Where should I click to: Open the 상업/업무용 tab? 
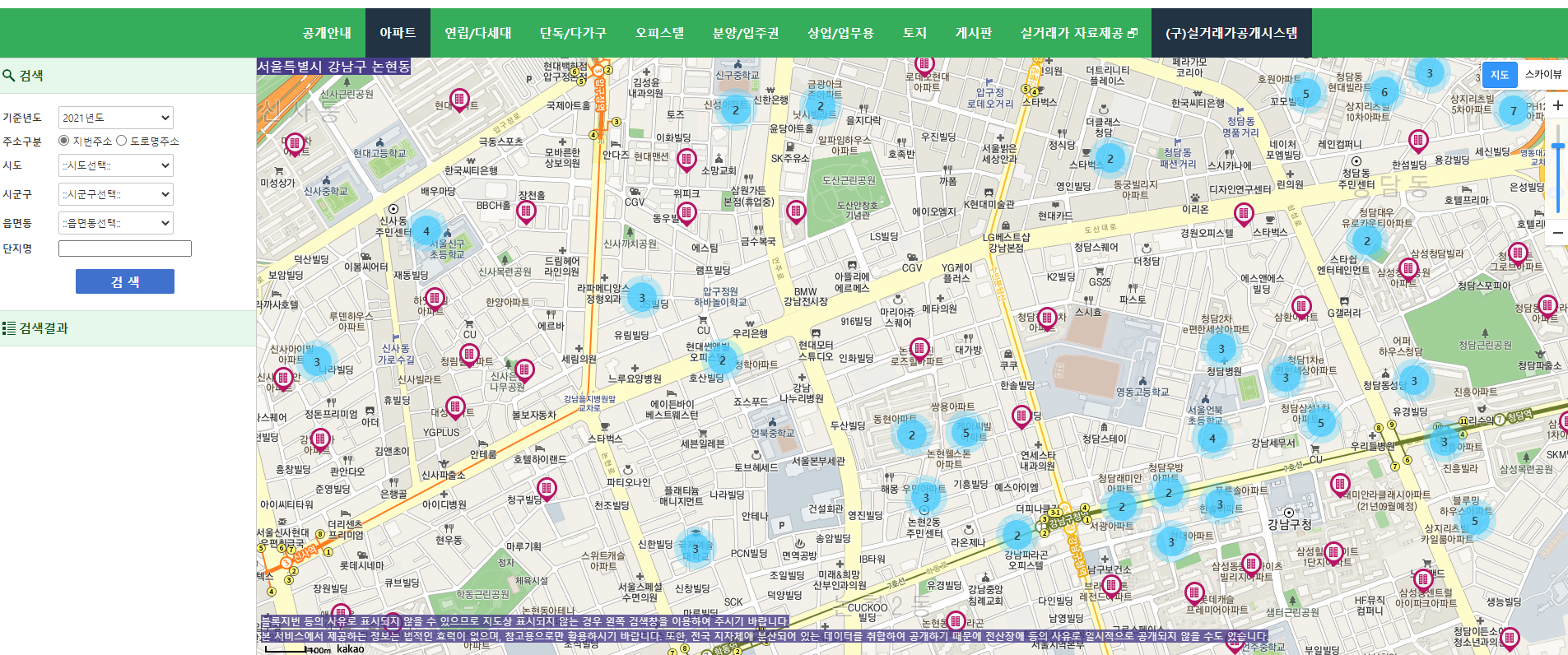[x=840, y=33]
